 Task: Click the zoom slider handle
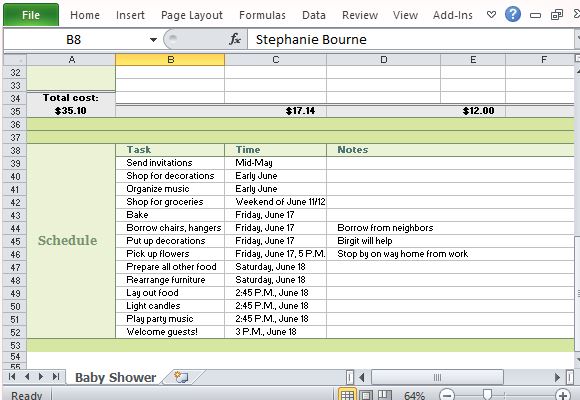click(488, 394)
